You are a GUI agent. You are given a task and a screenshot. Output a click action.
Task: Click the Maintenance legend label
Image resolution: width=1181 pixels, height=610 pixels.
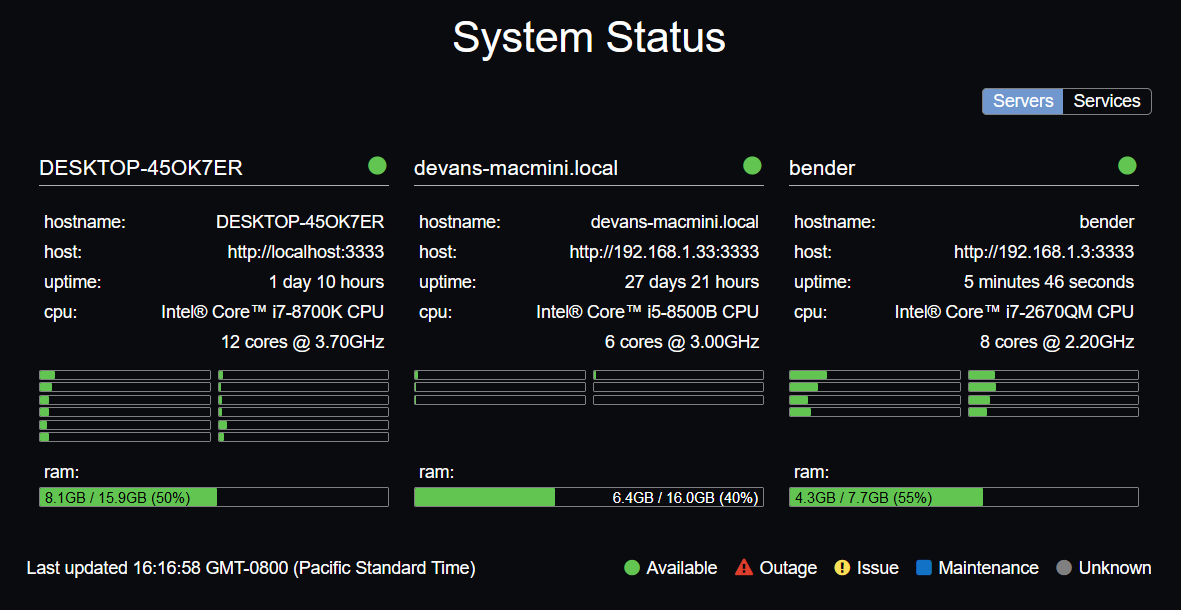pos(988,568)
